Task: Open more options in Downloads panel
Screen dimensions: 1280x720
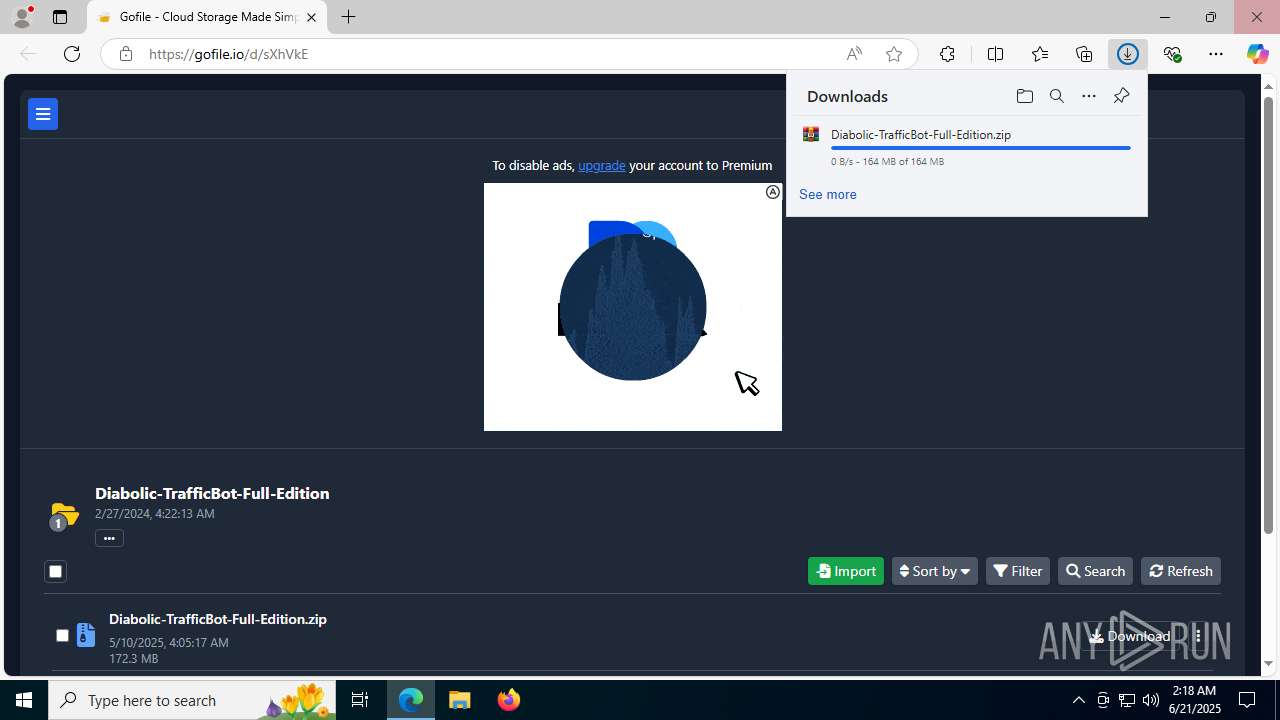Action: point(1089,96)
